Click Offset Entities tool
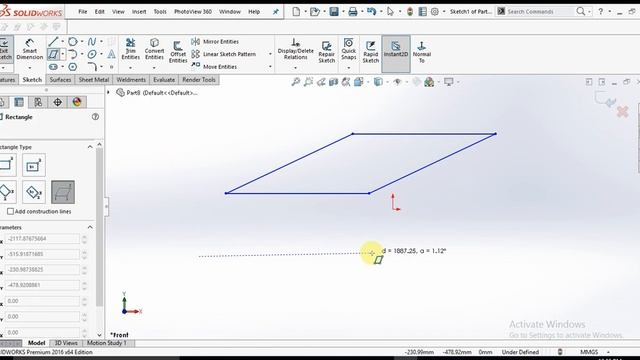Image resolution: width=640 pixels, height=360 pixels. (178, 52)
